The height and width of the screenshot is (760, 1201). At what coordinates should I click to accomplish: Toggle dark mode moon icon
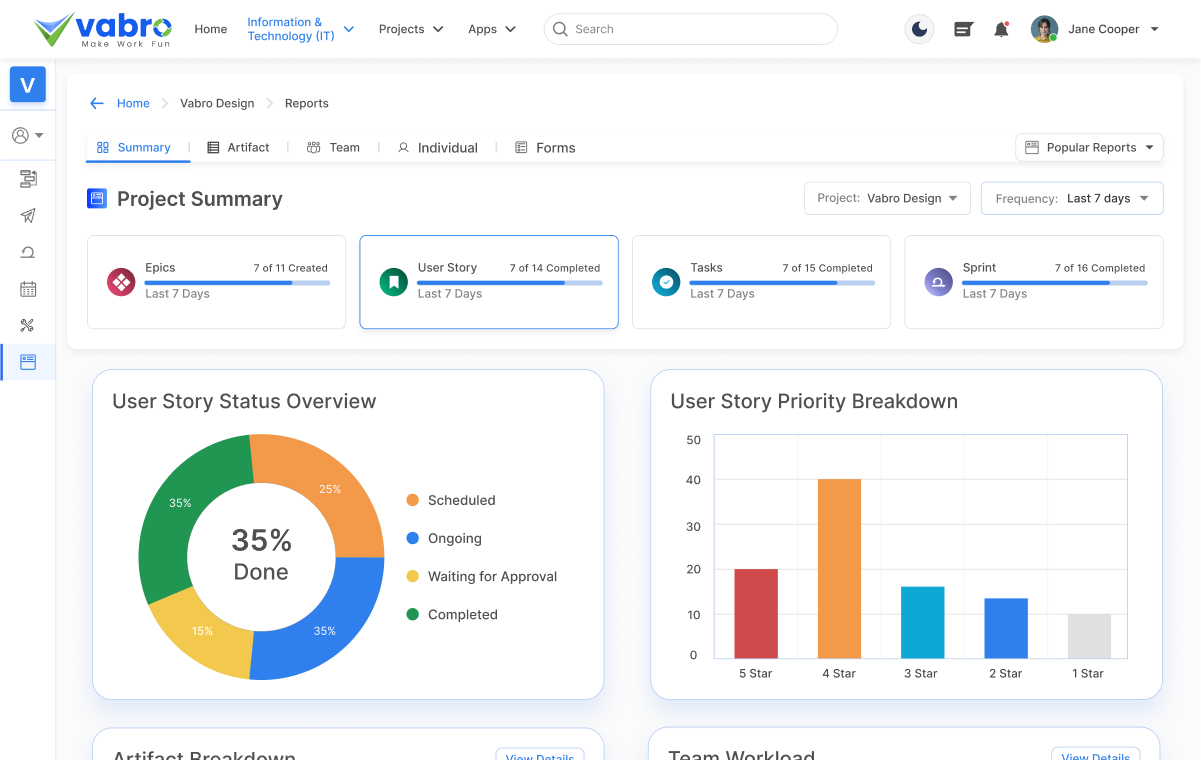(919, 30)
